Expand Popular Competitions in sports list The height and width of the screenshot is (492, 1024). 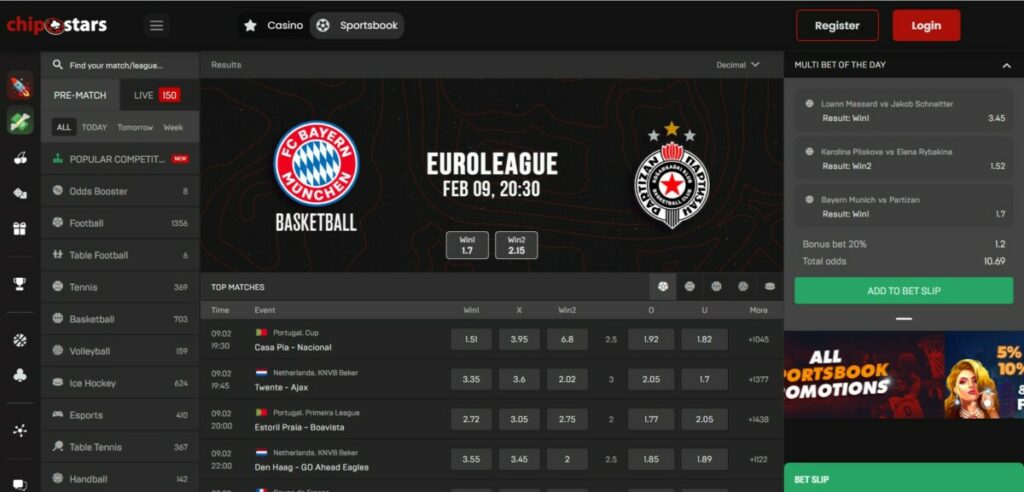click(x=120, y=159)
